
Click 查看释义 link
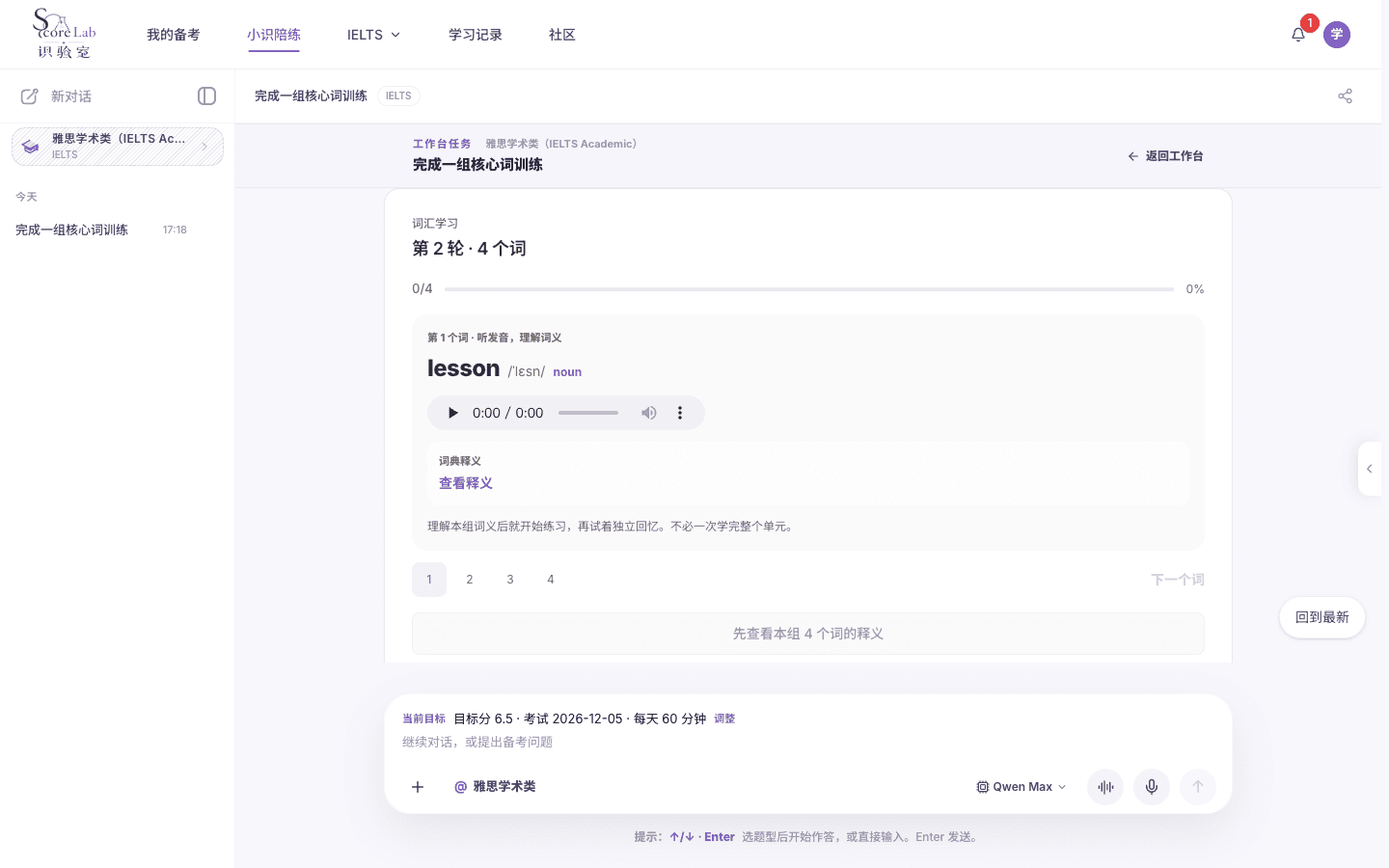coord(466,483)
